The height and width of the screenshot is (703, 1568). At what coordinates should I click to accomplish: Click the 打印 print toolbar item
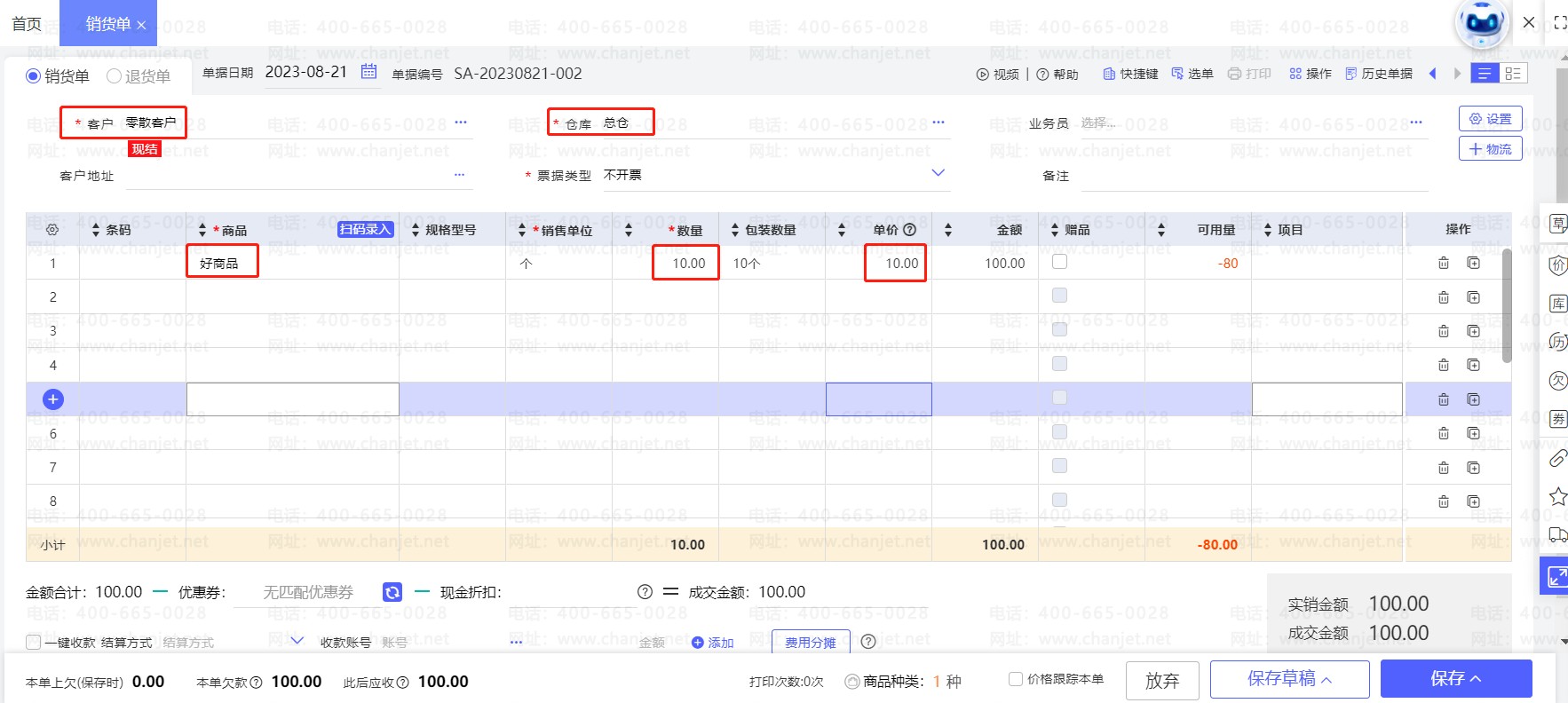1249,75
